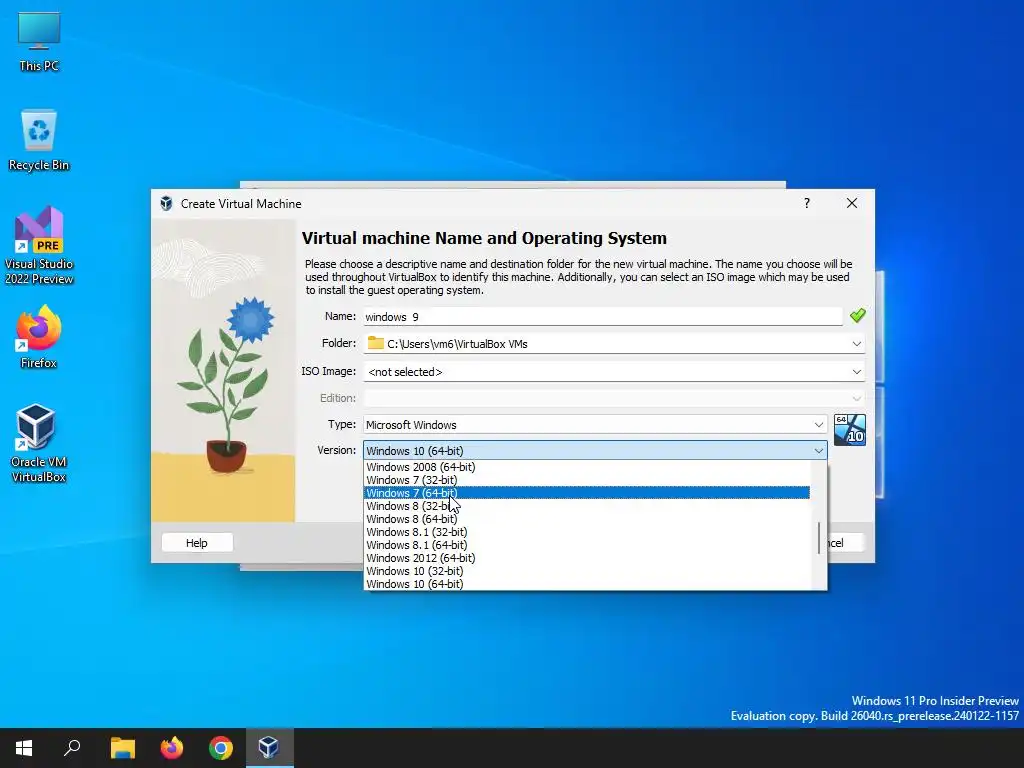Choose Windows 8.1 (32-bit) version
Image resolution: width=1024 pixels, height=768 pixels.
[586, 532]
